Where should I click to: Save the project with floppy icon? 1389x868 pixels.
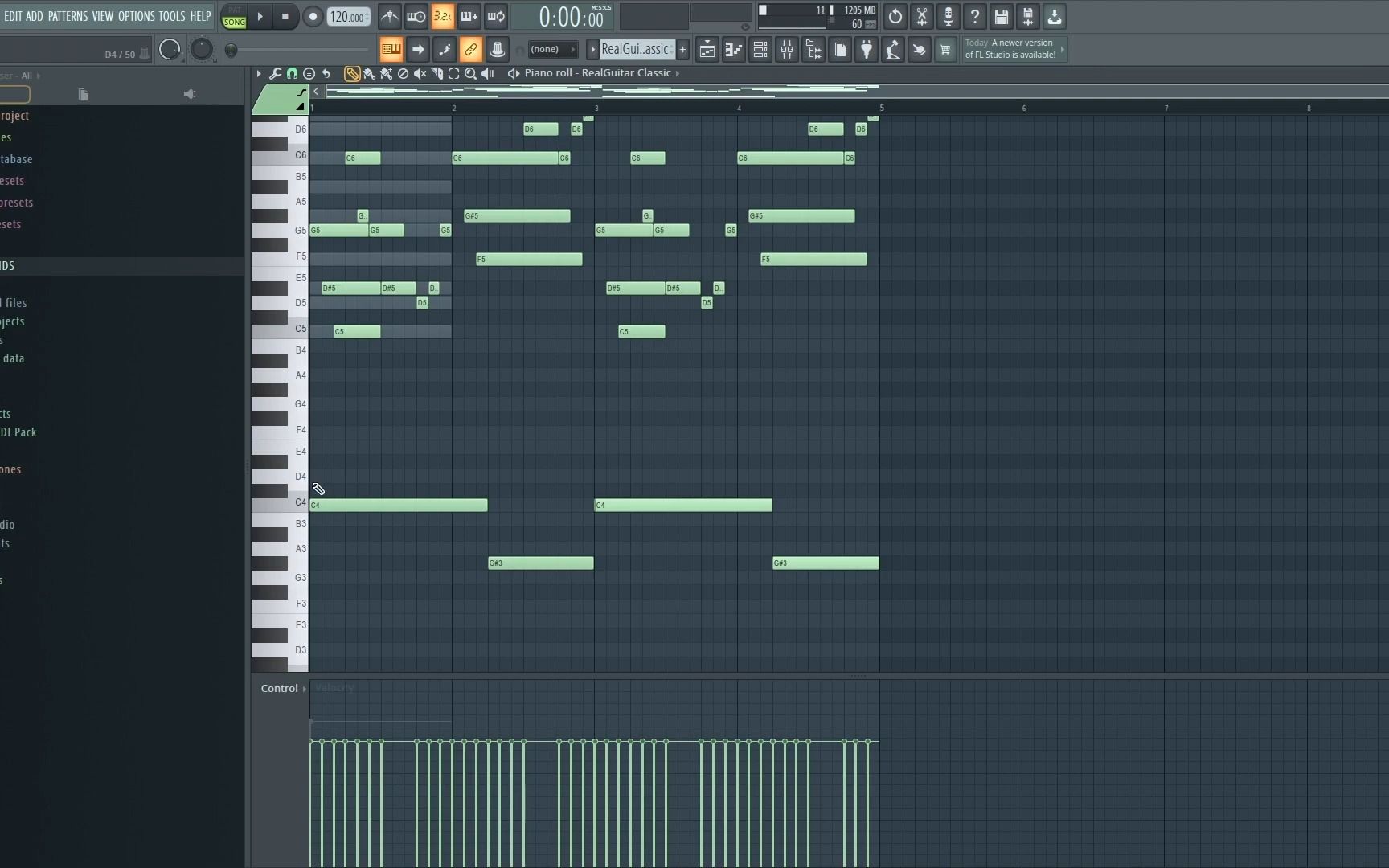pyautogui.click(x=1002, y=16)
